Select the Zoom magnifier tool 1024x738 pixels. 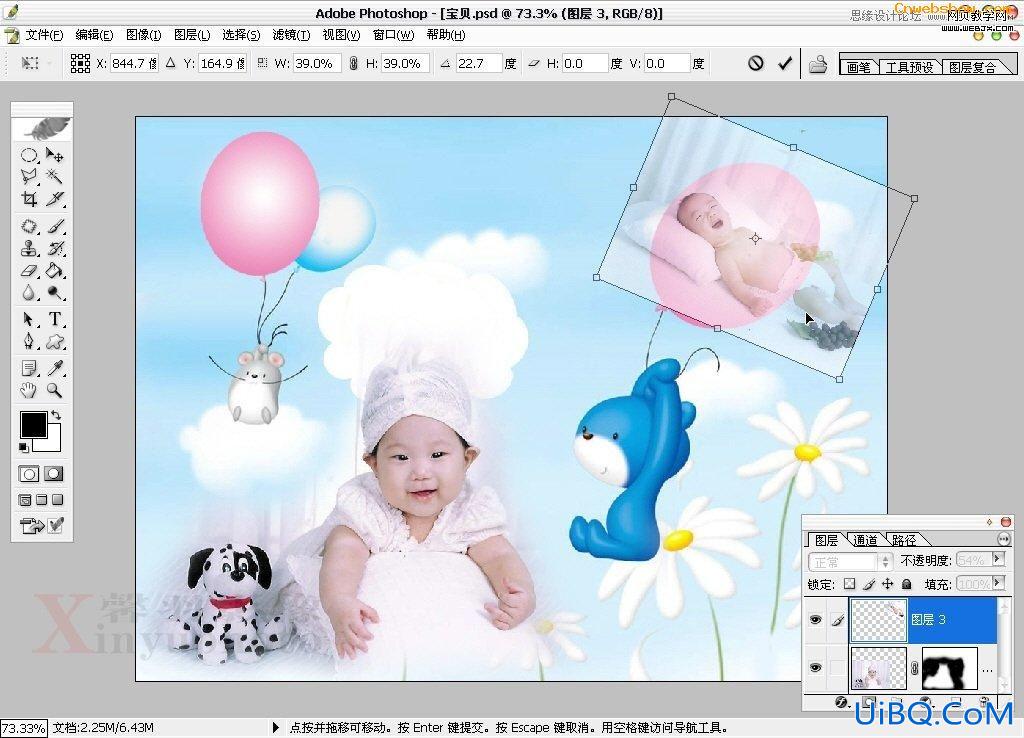click(x=55, y=391)
